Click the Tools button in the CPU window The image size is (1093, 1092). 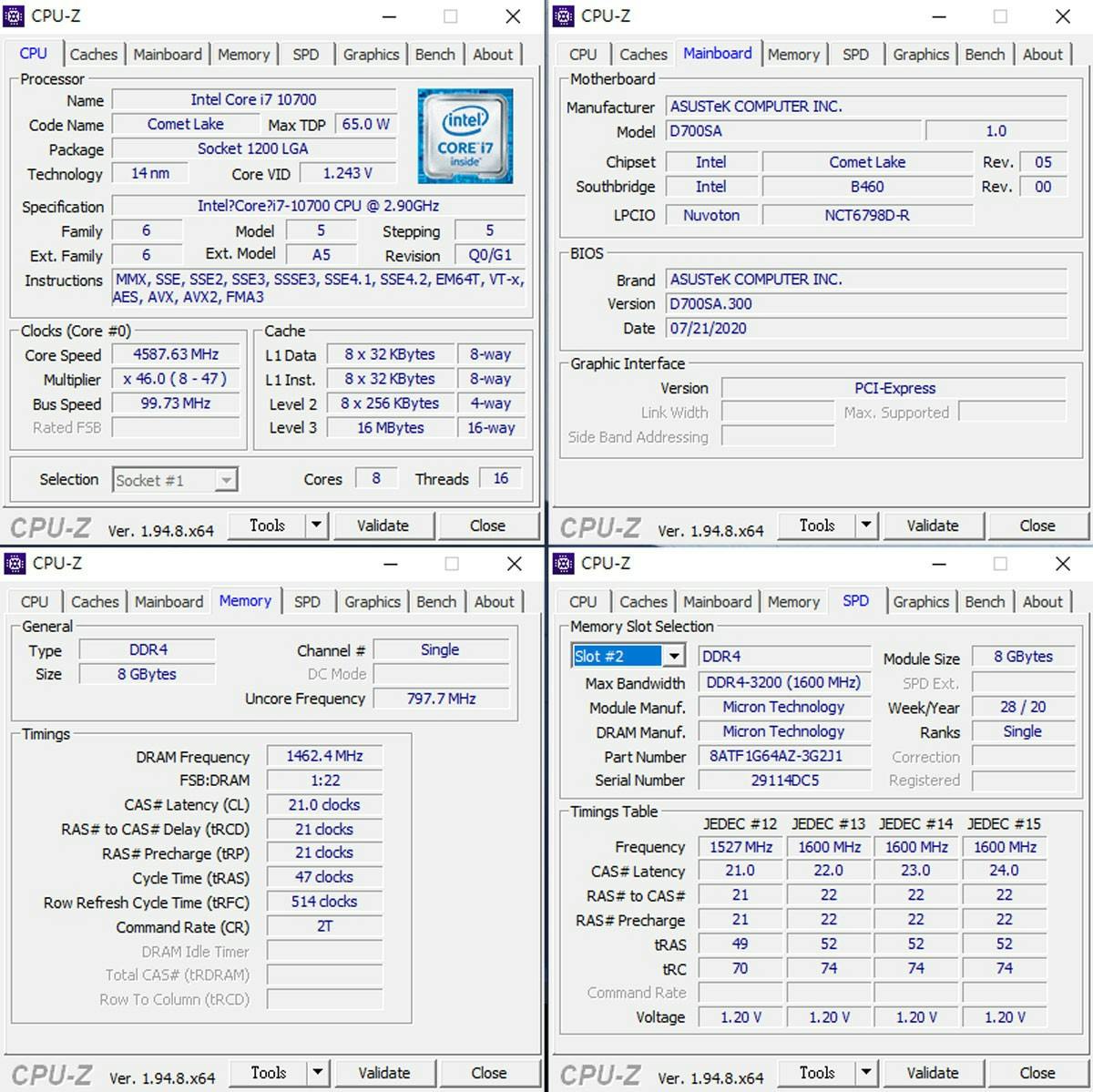pyautogui.click(x=267, y=525)
